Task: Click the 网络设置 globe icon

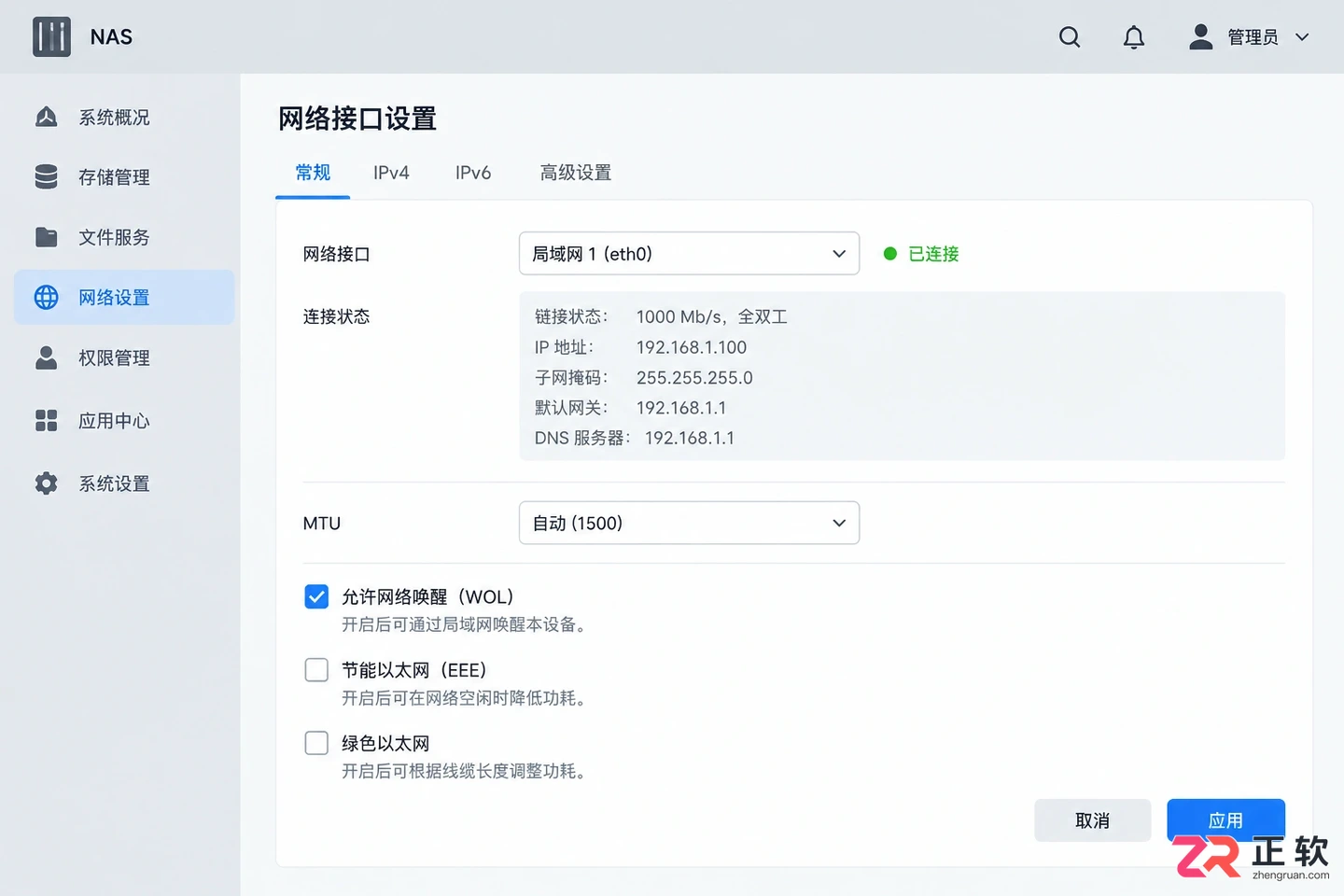Action: pyautogui.click(x=47, y=297)
